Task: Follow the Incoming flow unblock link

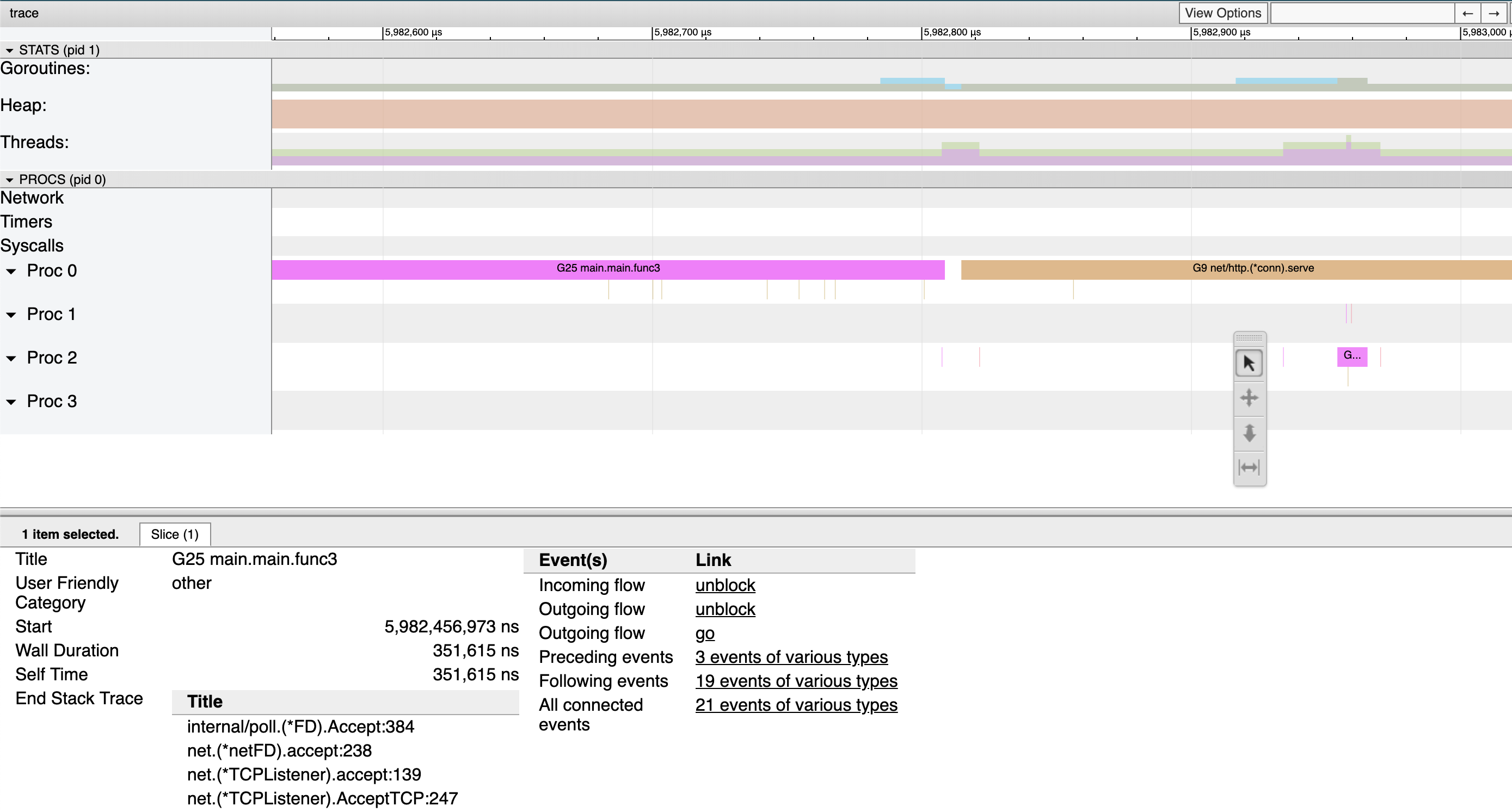Action: click(725, 585)
